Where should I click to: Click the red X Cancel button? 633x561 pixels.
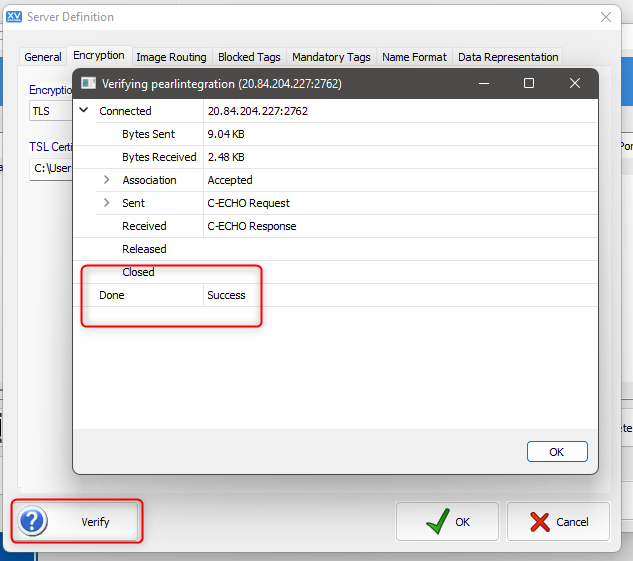coord(558,521)
